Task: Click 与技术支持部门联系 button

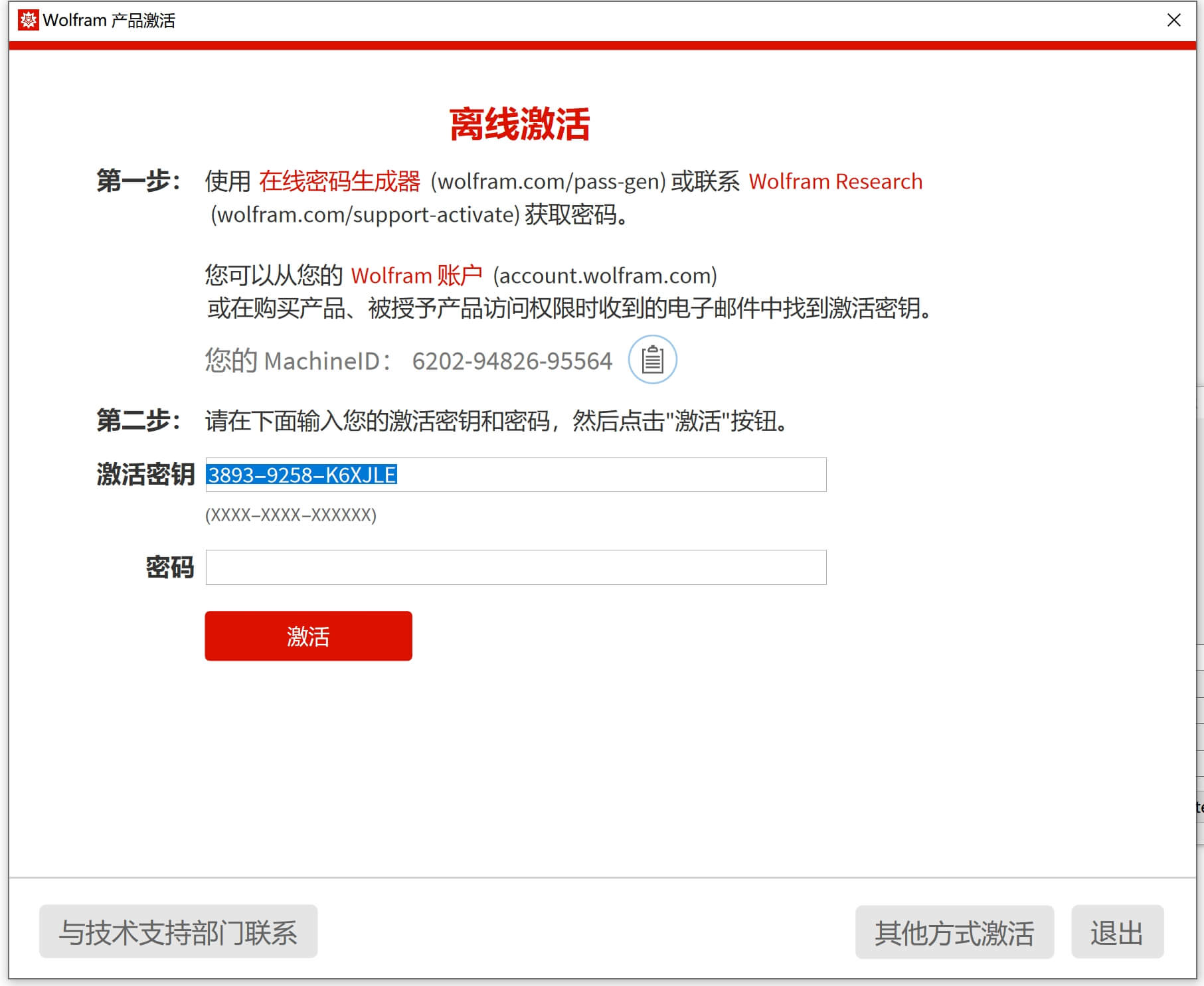Action: point(178,932)
